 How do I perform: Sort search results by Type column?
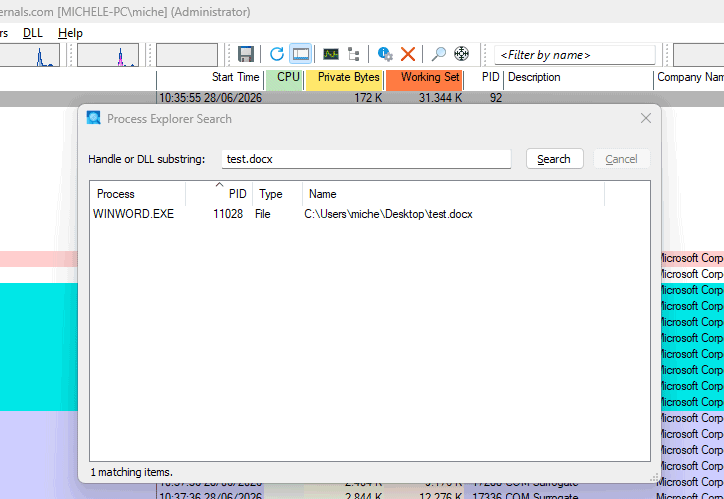tap(278, 194)
